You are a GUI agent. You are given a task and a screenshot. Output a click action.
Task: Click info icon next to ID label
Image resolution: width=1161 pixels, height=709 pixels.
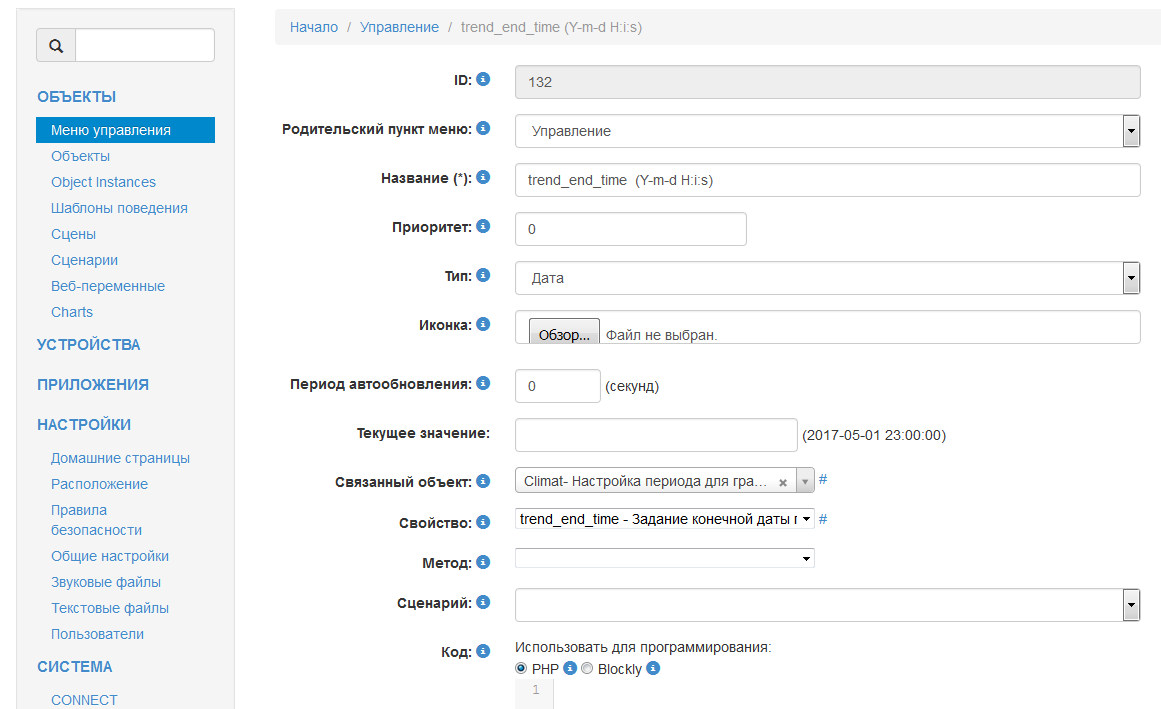click(483, 79)
